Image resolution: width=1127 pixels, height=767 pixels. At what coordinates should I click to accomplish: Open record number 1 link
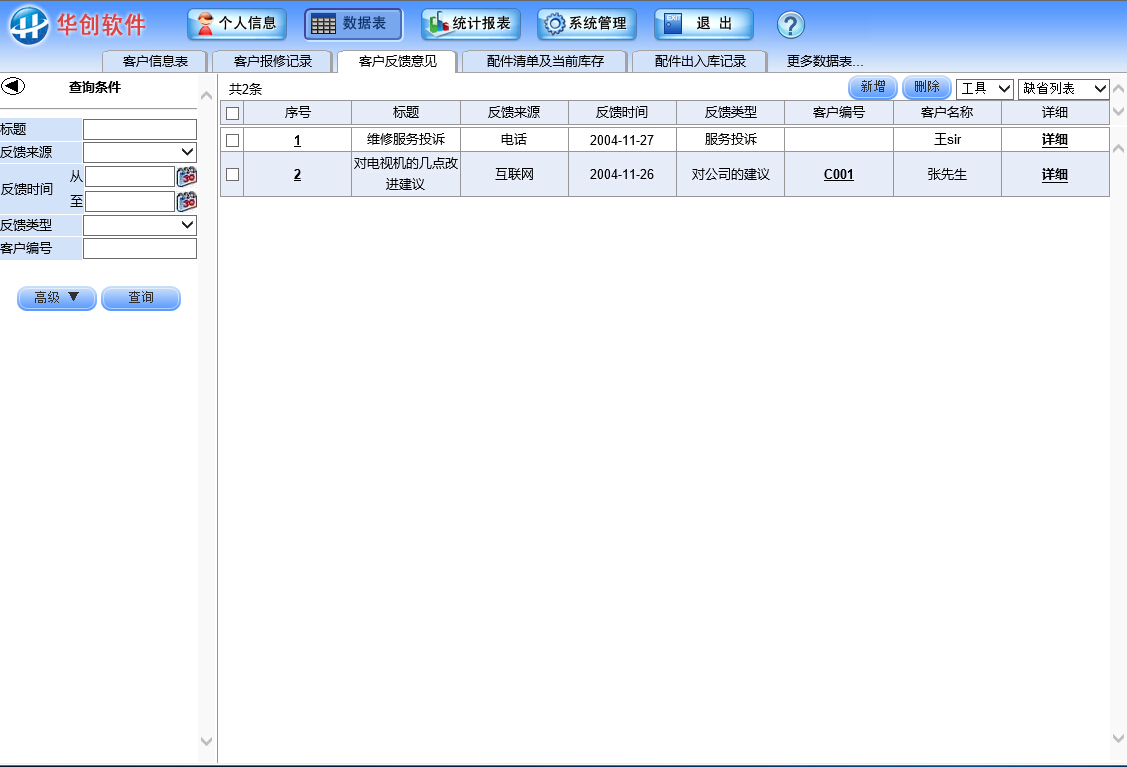[297, 140]
